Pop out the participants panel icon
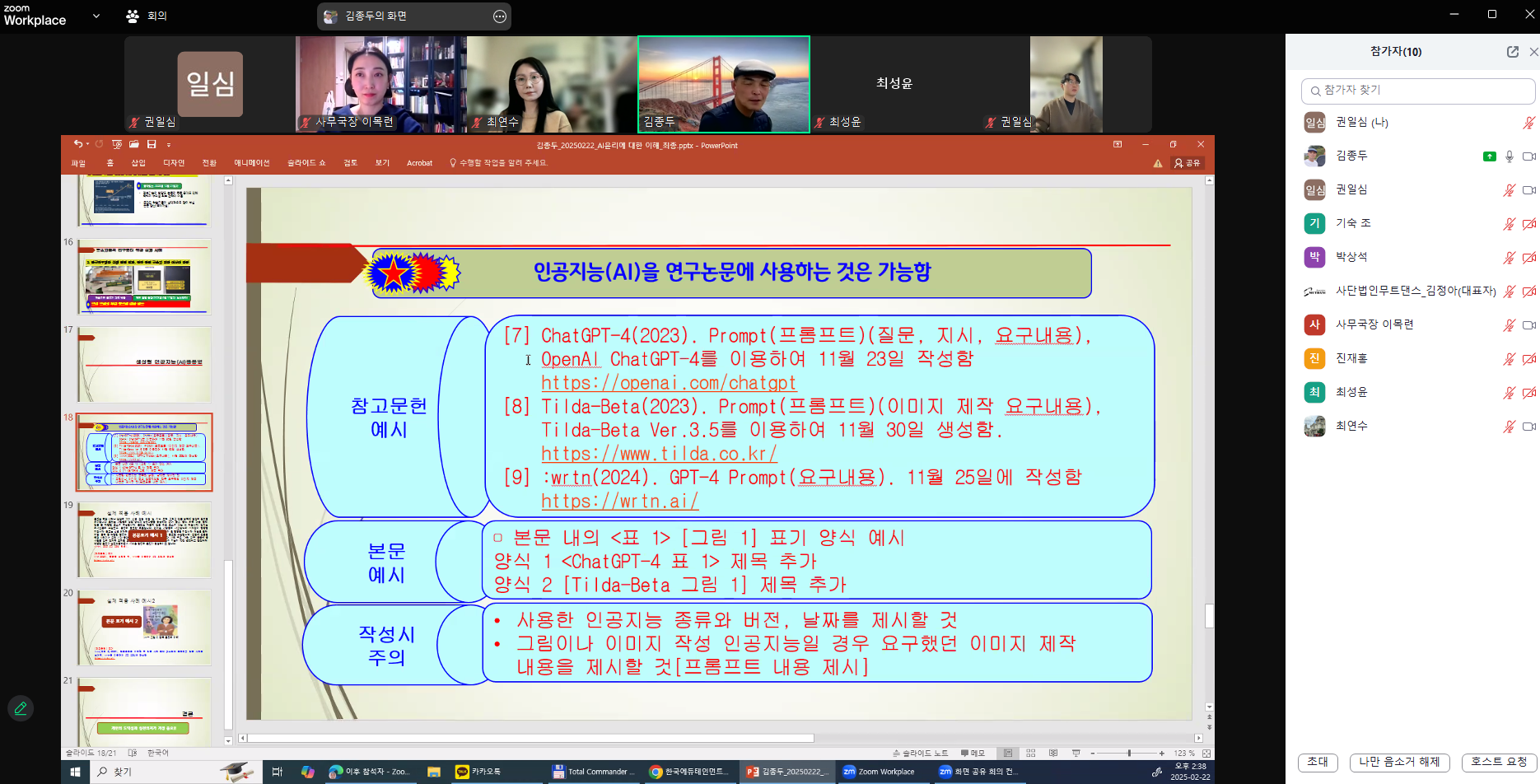 click(x=1513, y=51)
